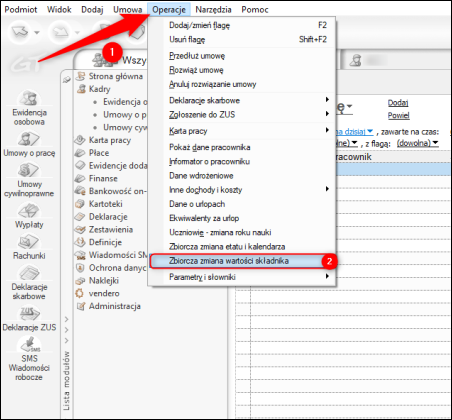Screen dimensions: 452x420
Task: Open the Dodaj menu
Action: pyautogui.click(x=92, y=10)
